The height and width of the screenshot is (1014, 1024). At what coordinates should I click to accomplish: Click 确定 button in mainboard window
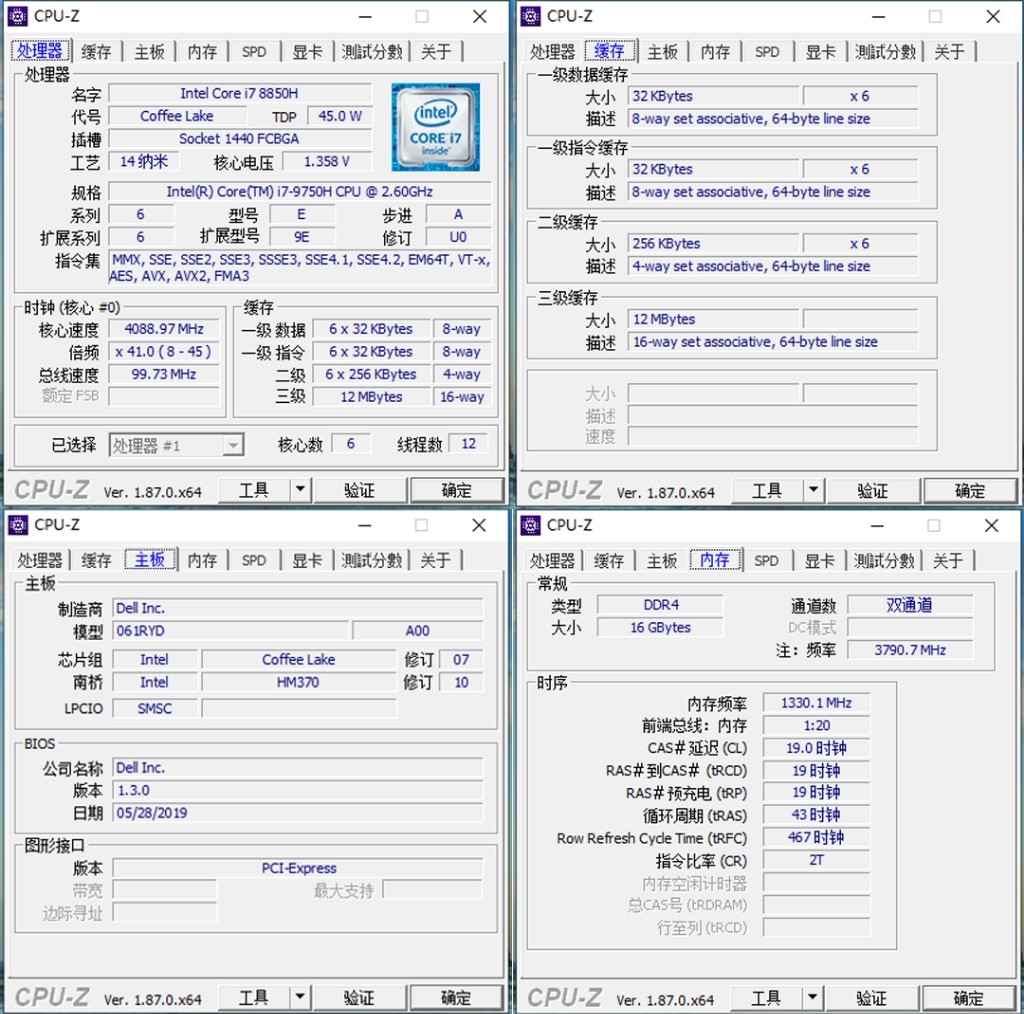click(x=456, y=998)
